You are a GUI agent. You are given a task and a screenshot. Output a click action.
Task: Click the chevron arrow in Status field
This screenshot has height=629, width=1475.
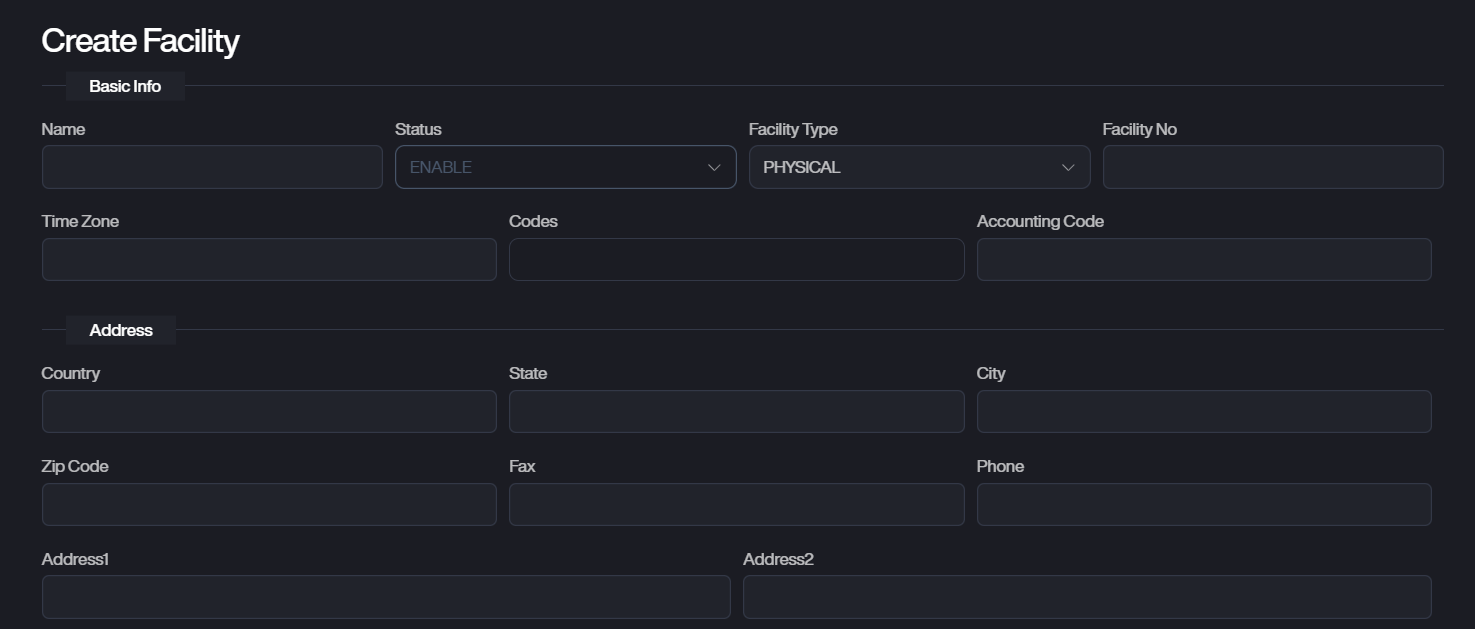click(714, 167)
